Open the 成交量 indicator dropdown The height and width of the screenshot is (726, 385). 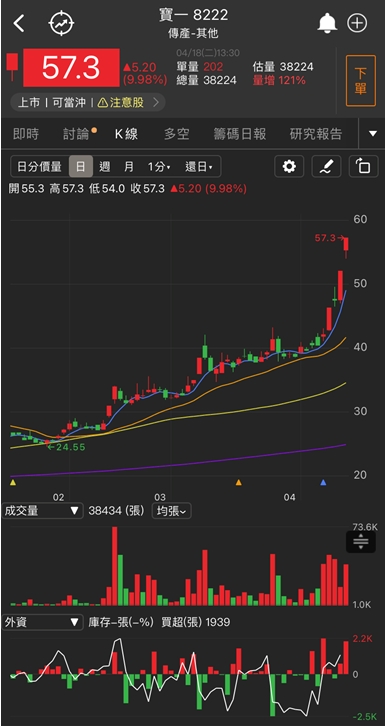pos(42,511)
